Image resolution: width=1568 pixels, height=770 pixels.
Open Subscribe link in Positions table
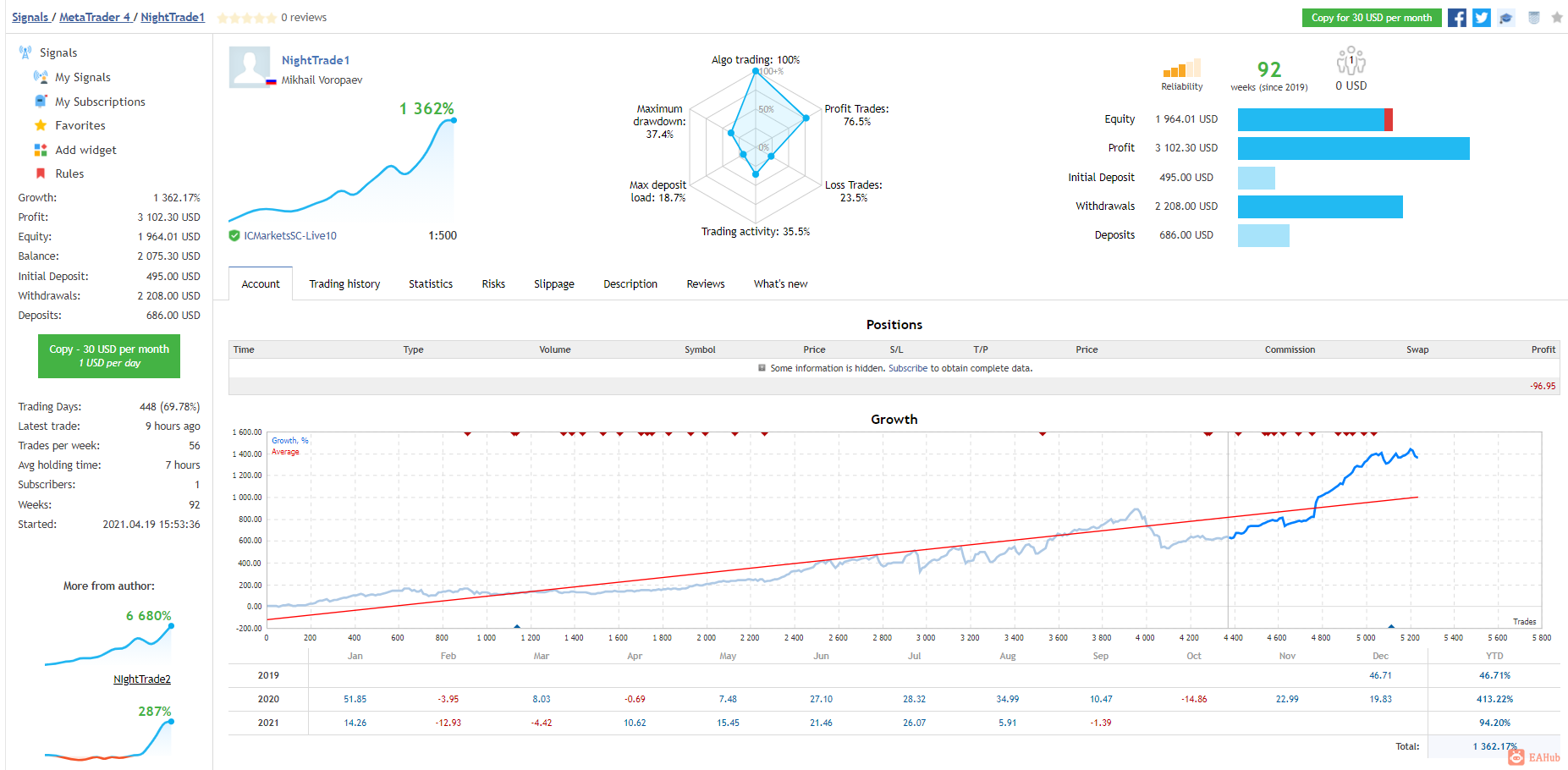coord(908,369)
